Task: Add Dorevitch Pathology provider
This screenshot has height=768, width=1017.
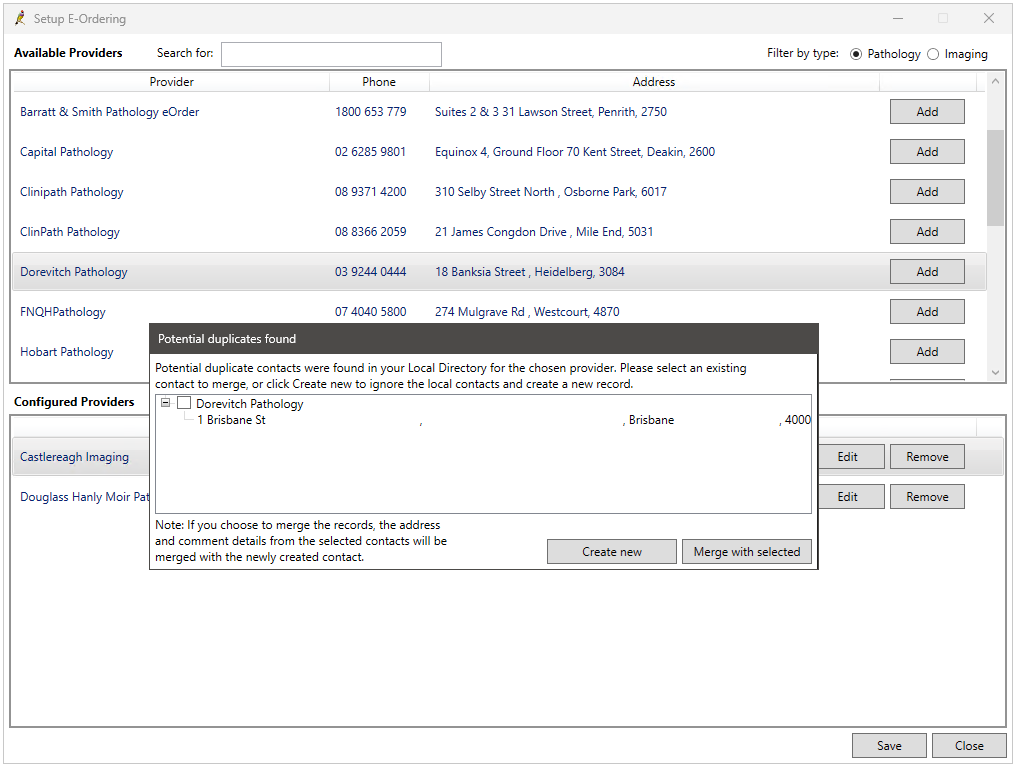Action: [x=927, y=272]
